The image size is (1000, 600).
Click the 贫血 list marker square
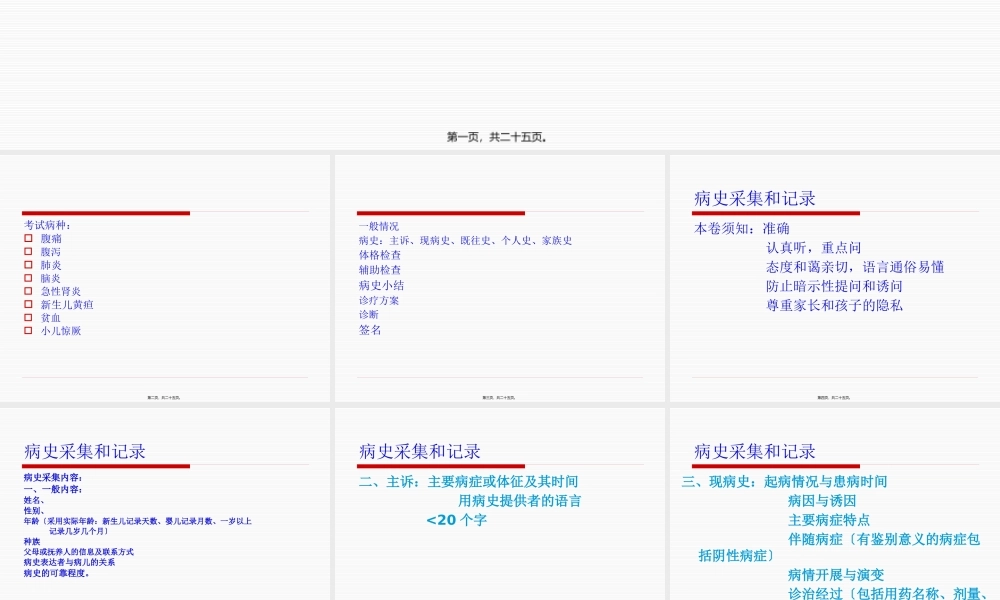(x=27, y=317)
